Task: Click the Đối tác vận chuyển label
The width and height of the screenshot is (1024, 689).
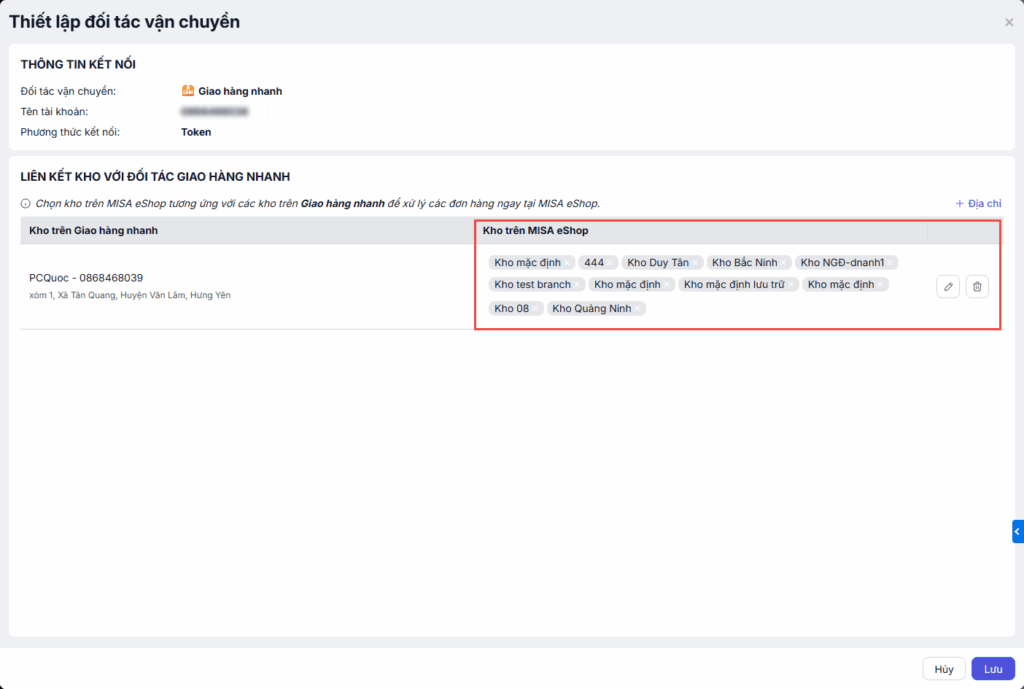Action: 69,91
